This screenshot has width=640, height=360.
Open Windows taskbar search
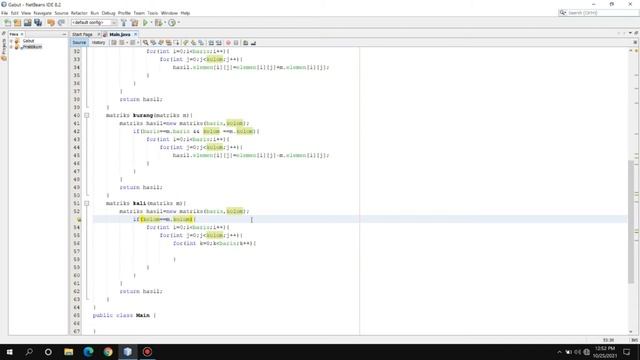pyautogui.click(x=29, y=352)
